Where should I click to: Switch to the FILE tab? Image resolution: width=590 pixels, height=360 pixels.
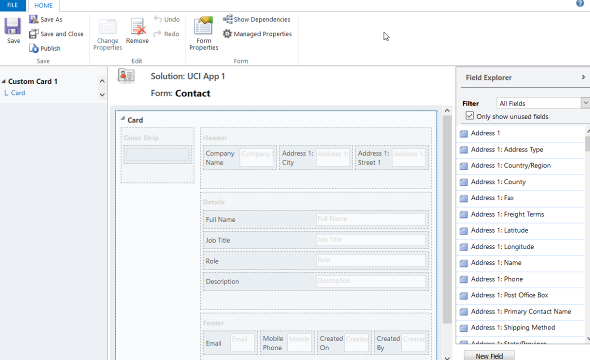click(12, 5)
